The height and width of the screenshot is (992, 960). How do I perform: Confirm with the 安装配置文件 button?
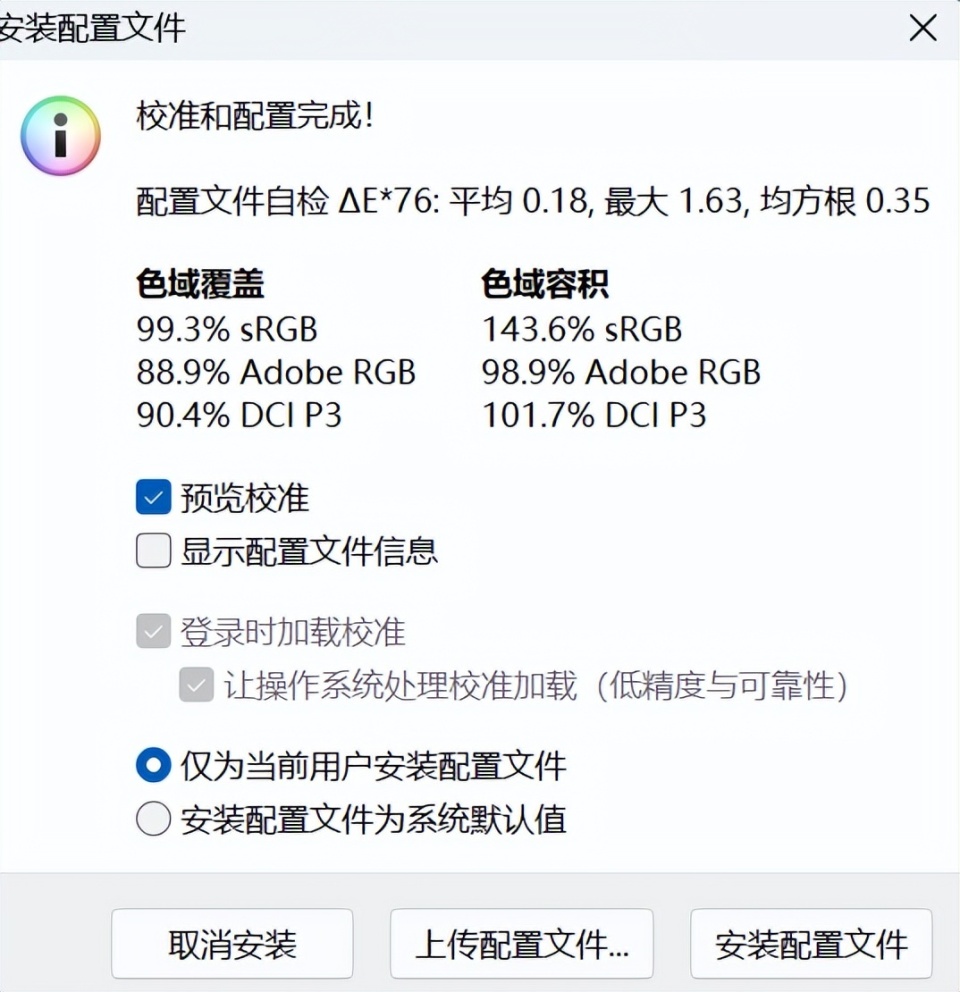click(810, 943)
